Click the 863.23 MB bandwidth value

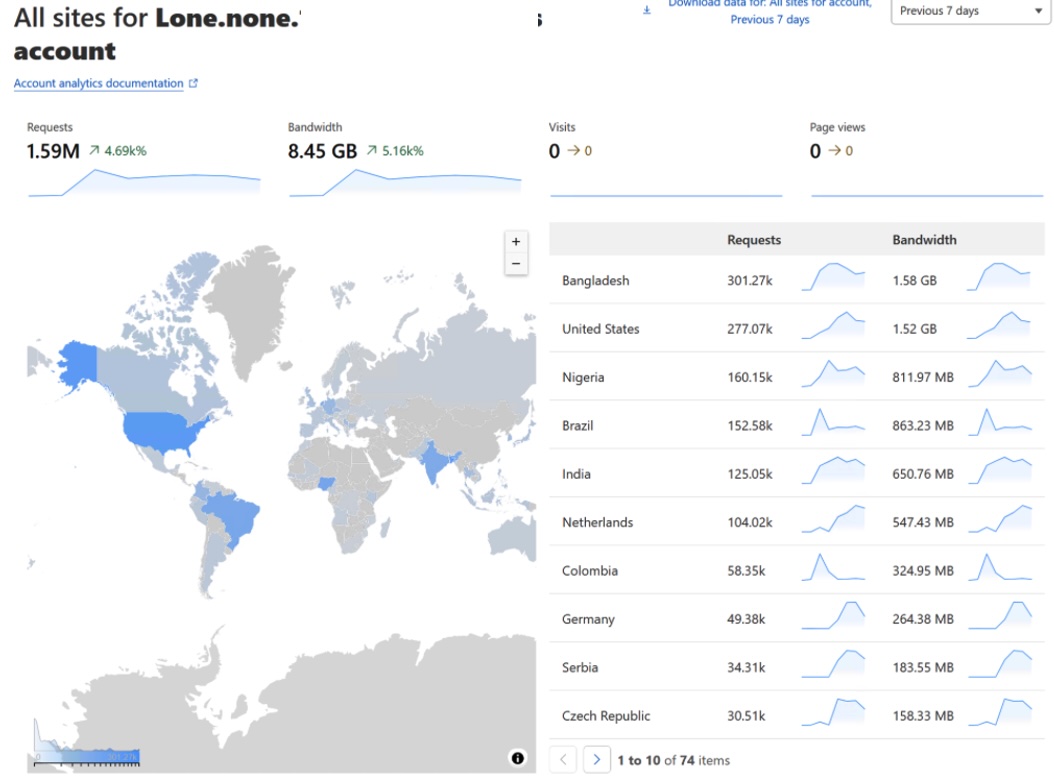pos(923,426)
